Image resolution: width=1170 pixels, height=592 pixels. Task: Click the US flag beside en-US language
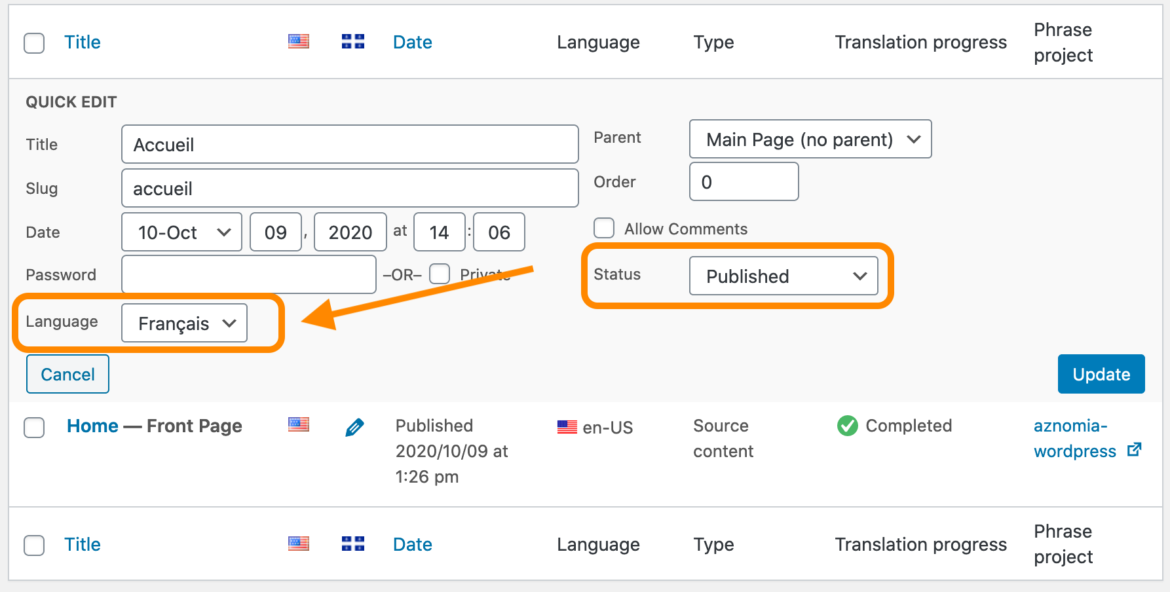[x=567, y=425]
